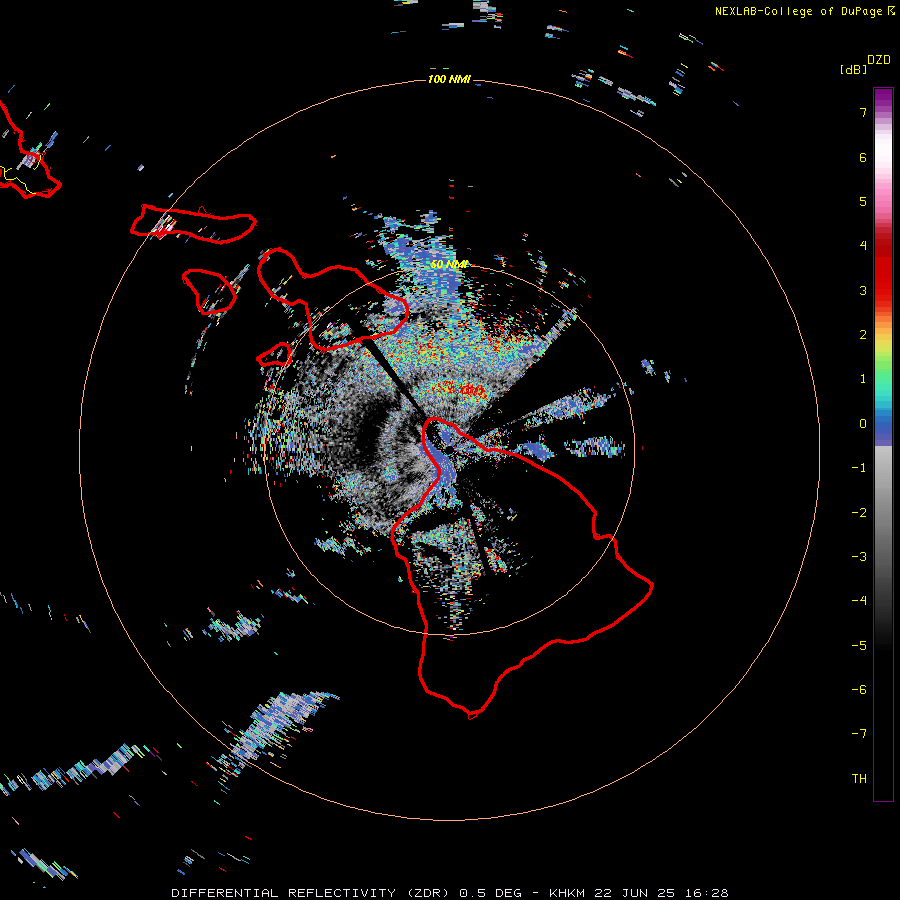Viewport: 900px width, 900px height.
Task: Click the positive 7 value on the legend
Action: [863, 112]
